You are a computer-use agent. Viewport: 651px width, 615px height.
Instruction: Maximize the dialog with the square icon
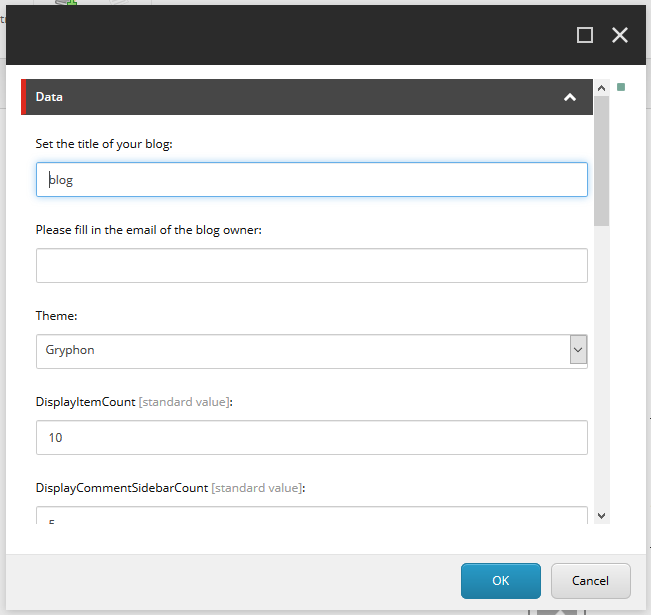585,35
